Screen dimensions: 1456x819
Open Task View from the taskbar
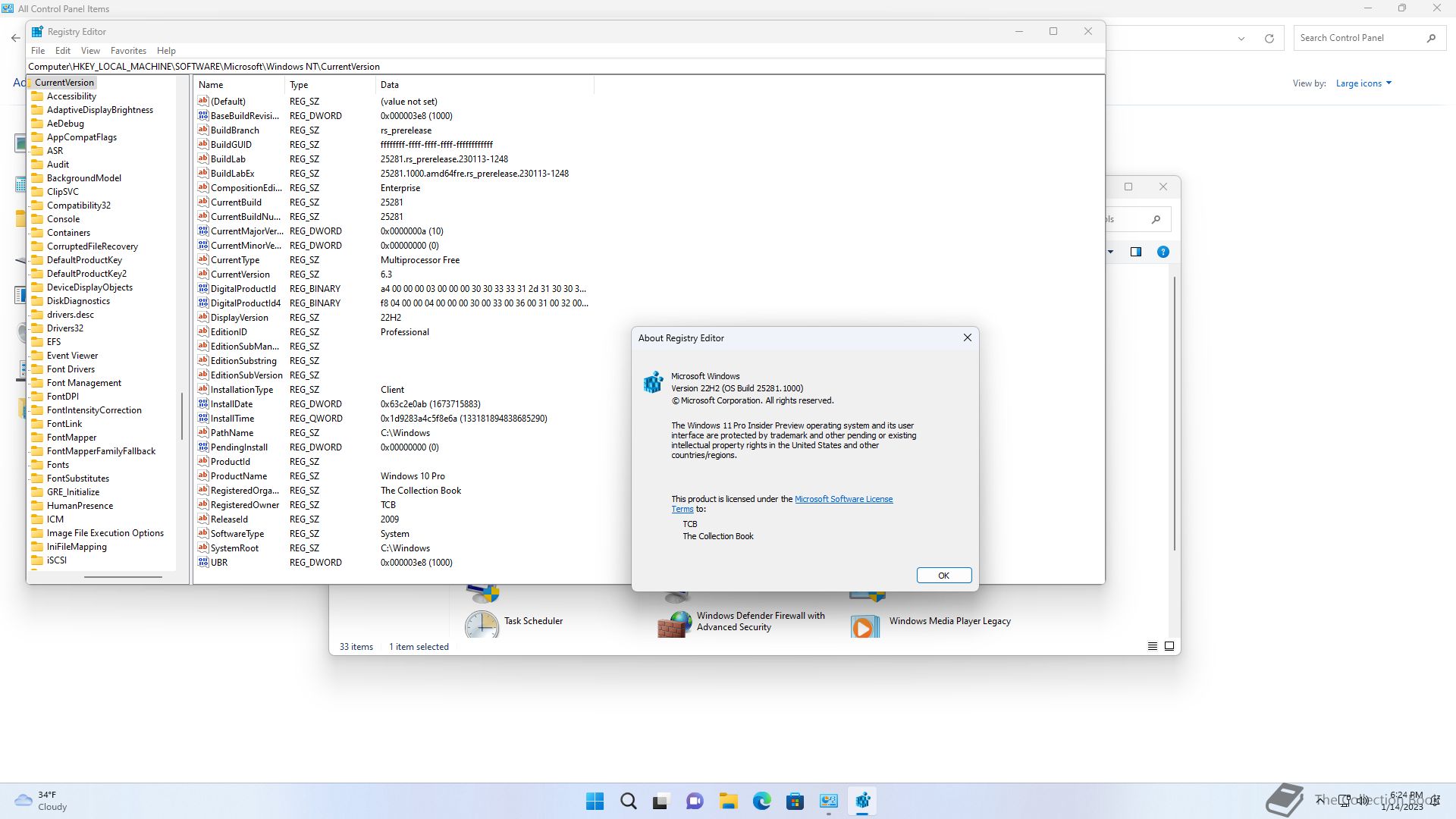tap(661, 801)
